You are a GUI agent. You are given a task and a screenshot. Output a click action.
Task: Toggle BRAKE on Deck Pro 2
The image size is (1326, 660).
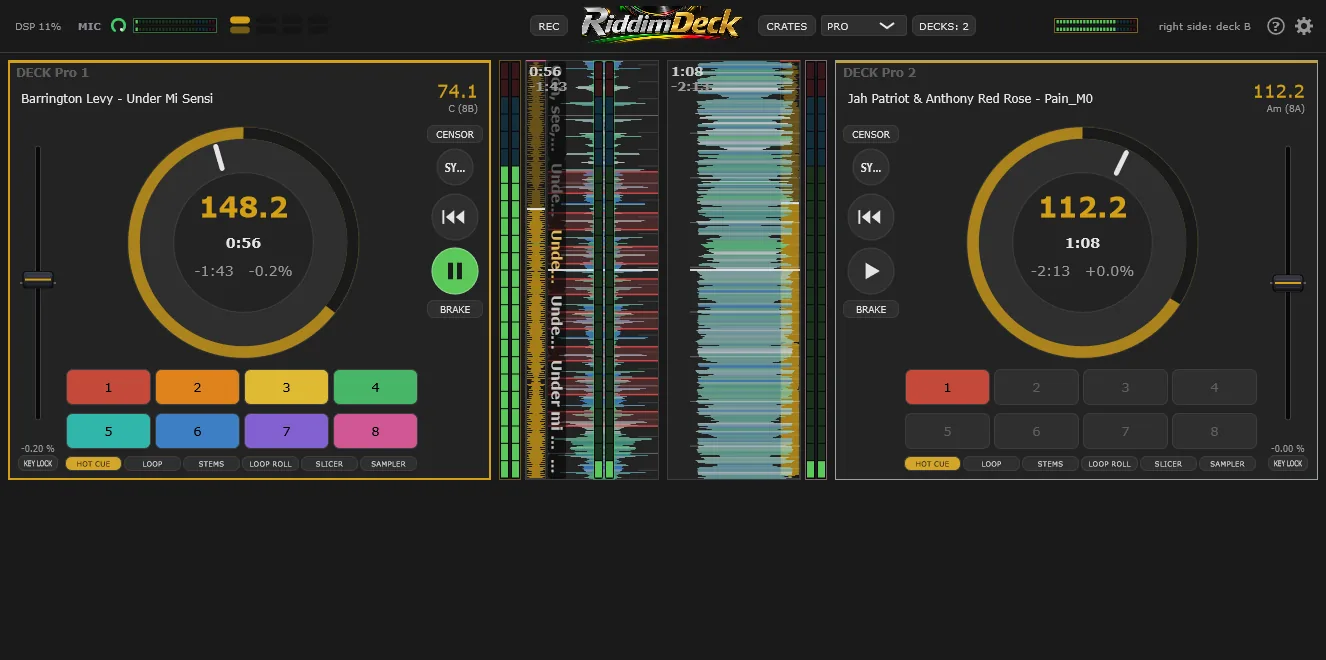click(871, 309)
